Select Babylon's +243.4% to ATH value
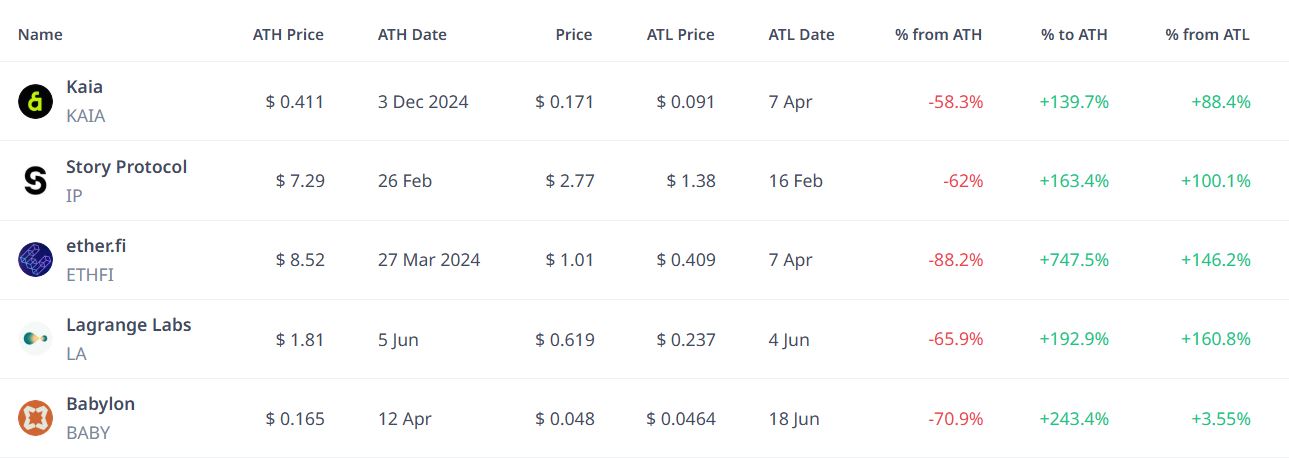Image resolution: width=1289 pixels, height=458 pixels. pyautogui.click(x=1074, y=419)
